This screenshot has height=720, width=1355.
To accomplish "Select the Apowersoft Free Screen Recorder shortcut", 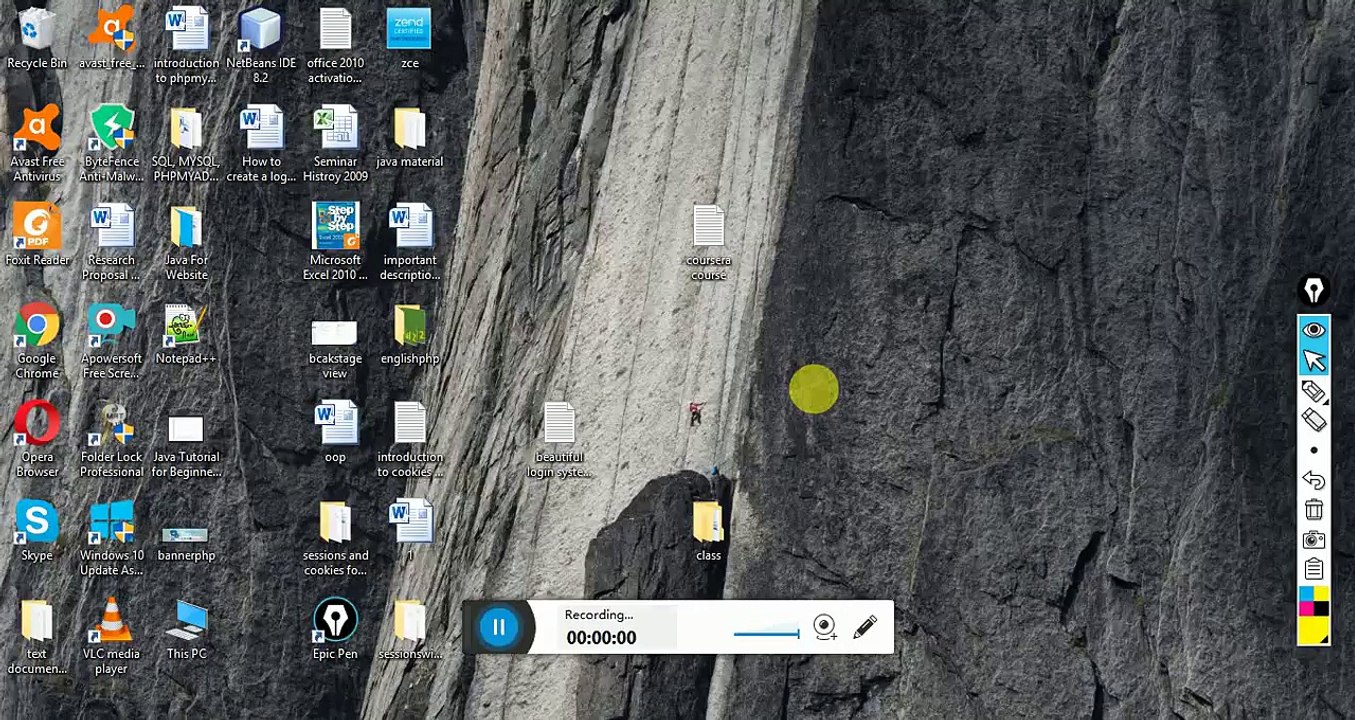I will (111, 342).
